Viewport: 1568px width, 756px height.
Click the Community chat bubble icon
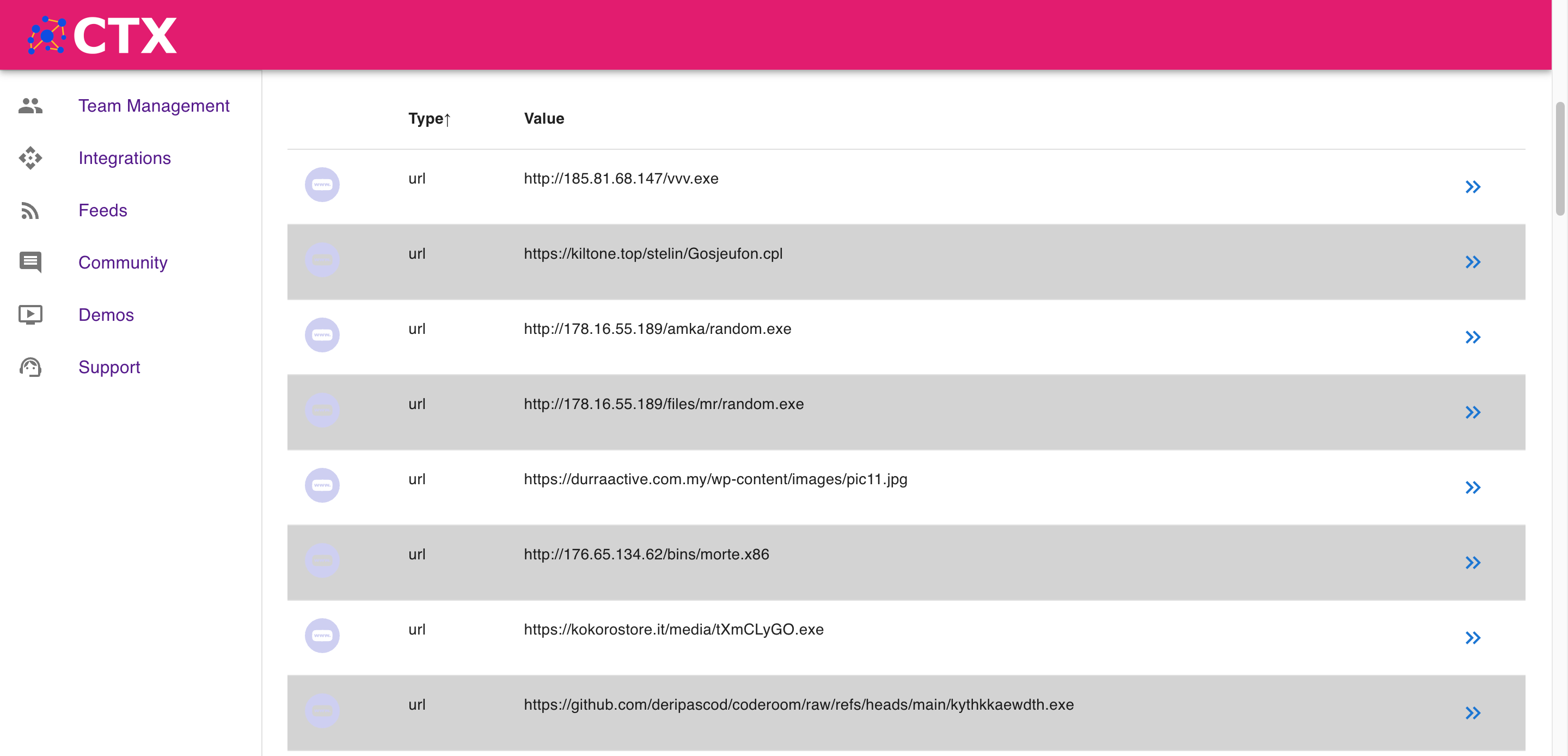click(30, 262)
